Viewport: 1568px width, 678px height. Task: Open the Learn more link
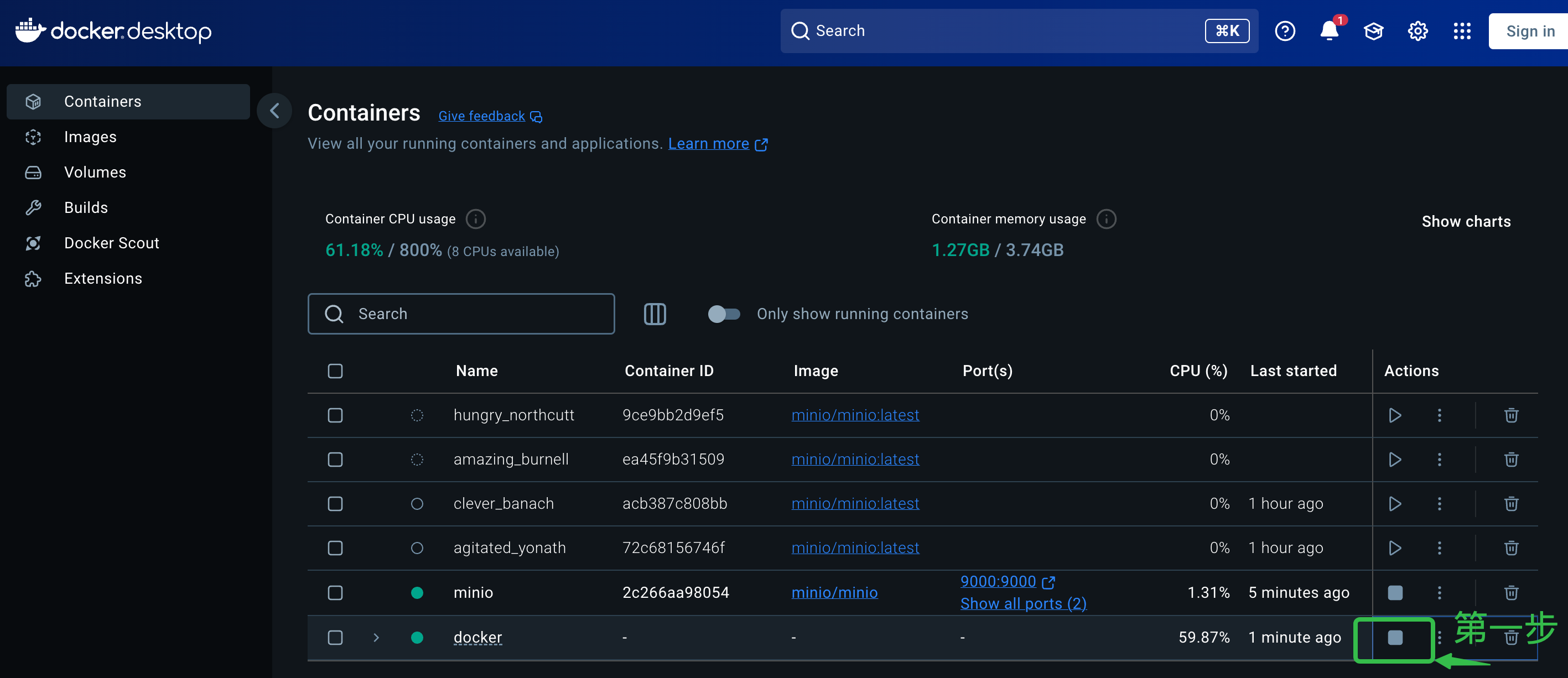tap(718, 144)
